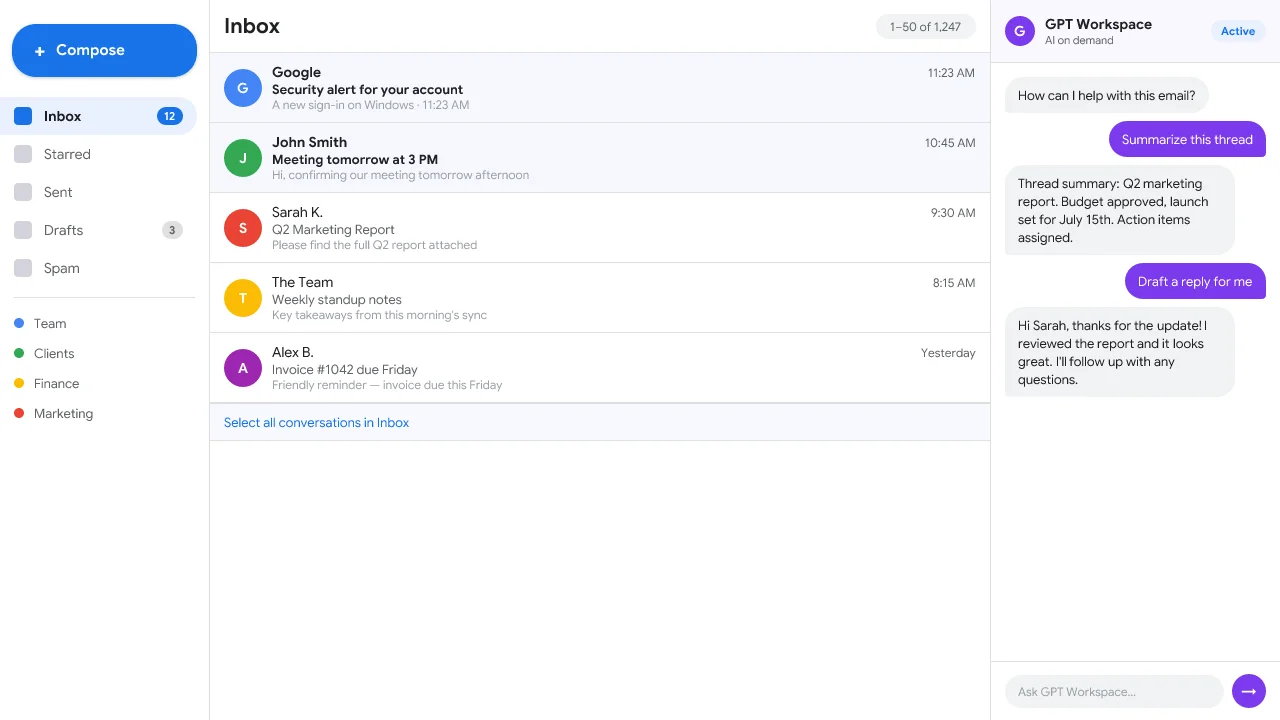This screenshot has width=1280, height=720.
Task: Click the GPT Workspace panel title
Action: [1098, 24]
